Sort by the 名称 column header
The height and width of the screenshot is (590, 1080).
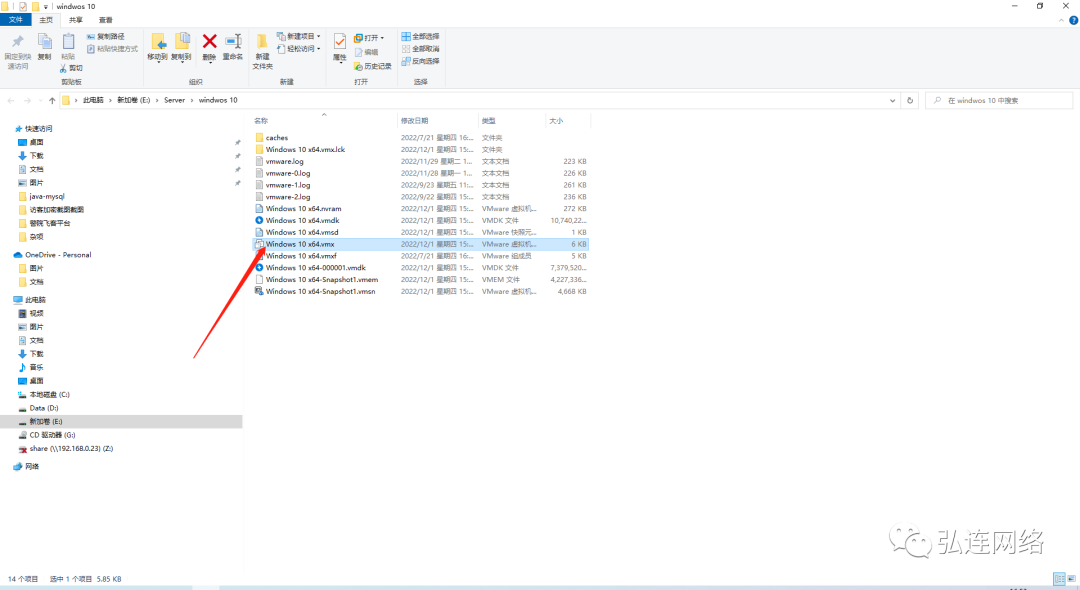click(x=261, y=121)
